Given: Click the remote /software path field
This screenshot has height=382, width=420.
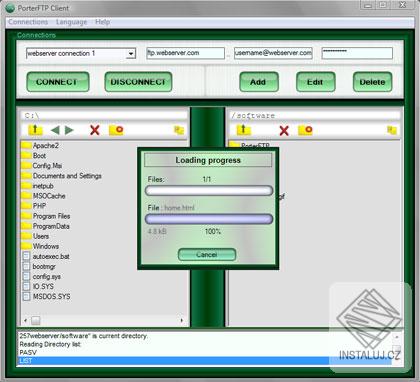Looking at the screenshot, I should click(315, 116).
